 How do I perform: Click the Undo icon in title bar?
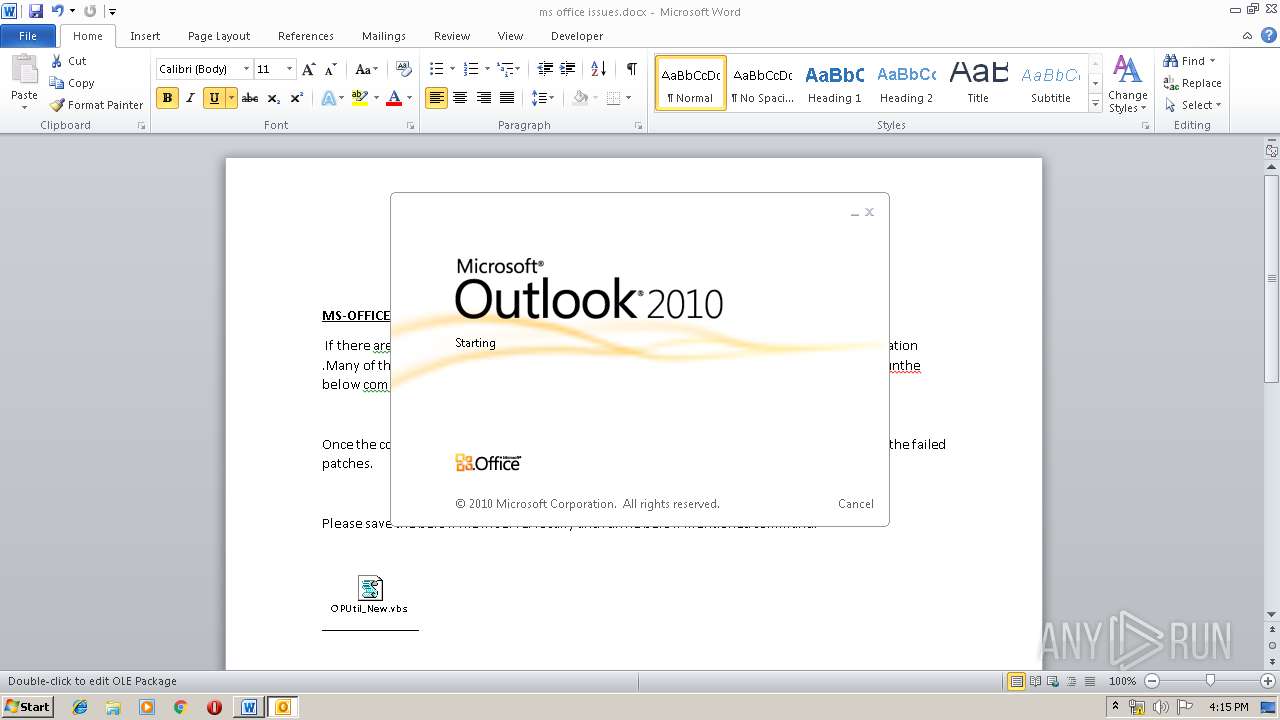click(x=58, y=11)
